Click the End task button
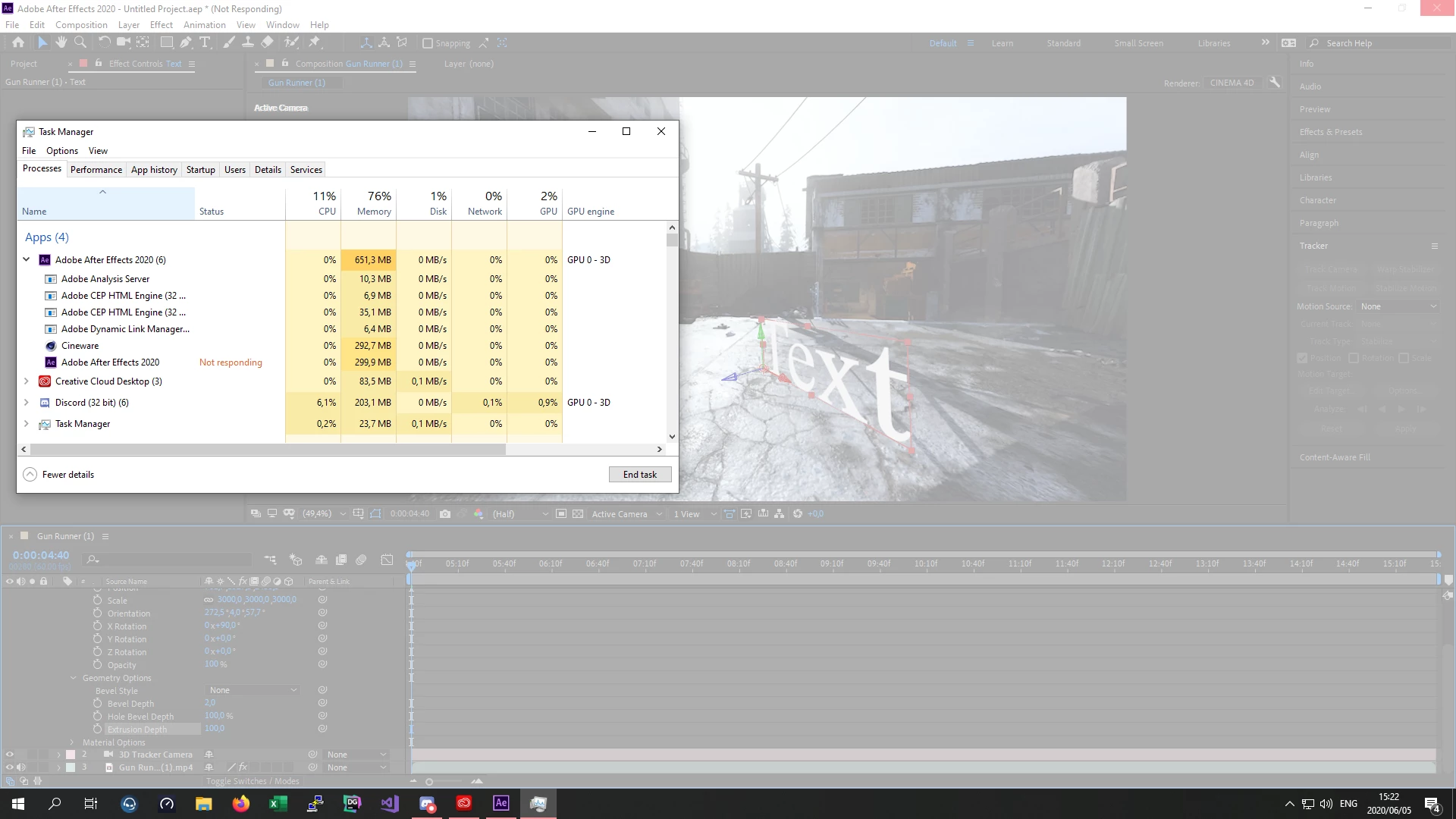The image size is (1456, 819). (639, 475)
